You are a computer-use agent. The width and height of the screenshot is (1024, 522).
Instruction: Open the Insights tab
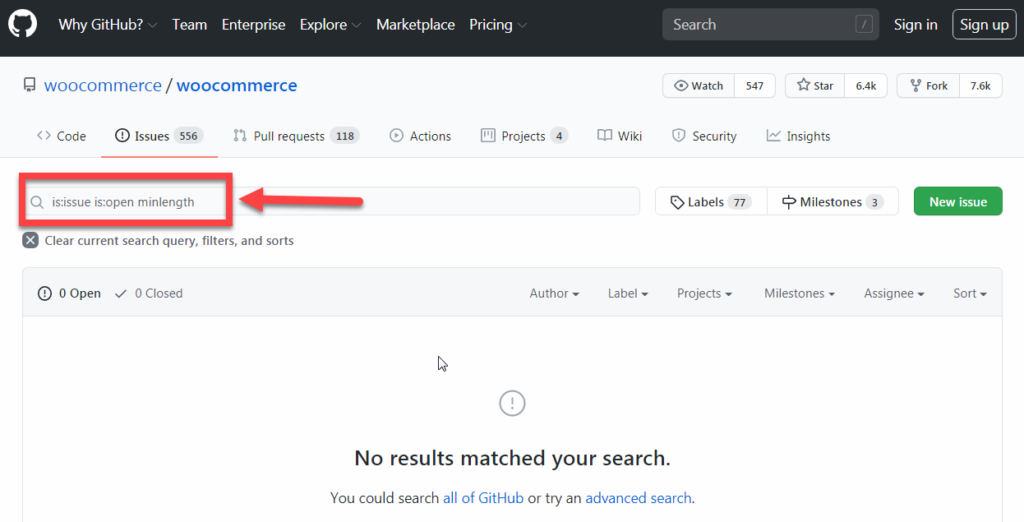point(798,136)
